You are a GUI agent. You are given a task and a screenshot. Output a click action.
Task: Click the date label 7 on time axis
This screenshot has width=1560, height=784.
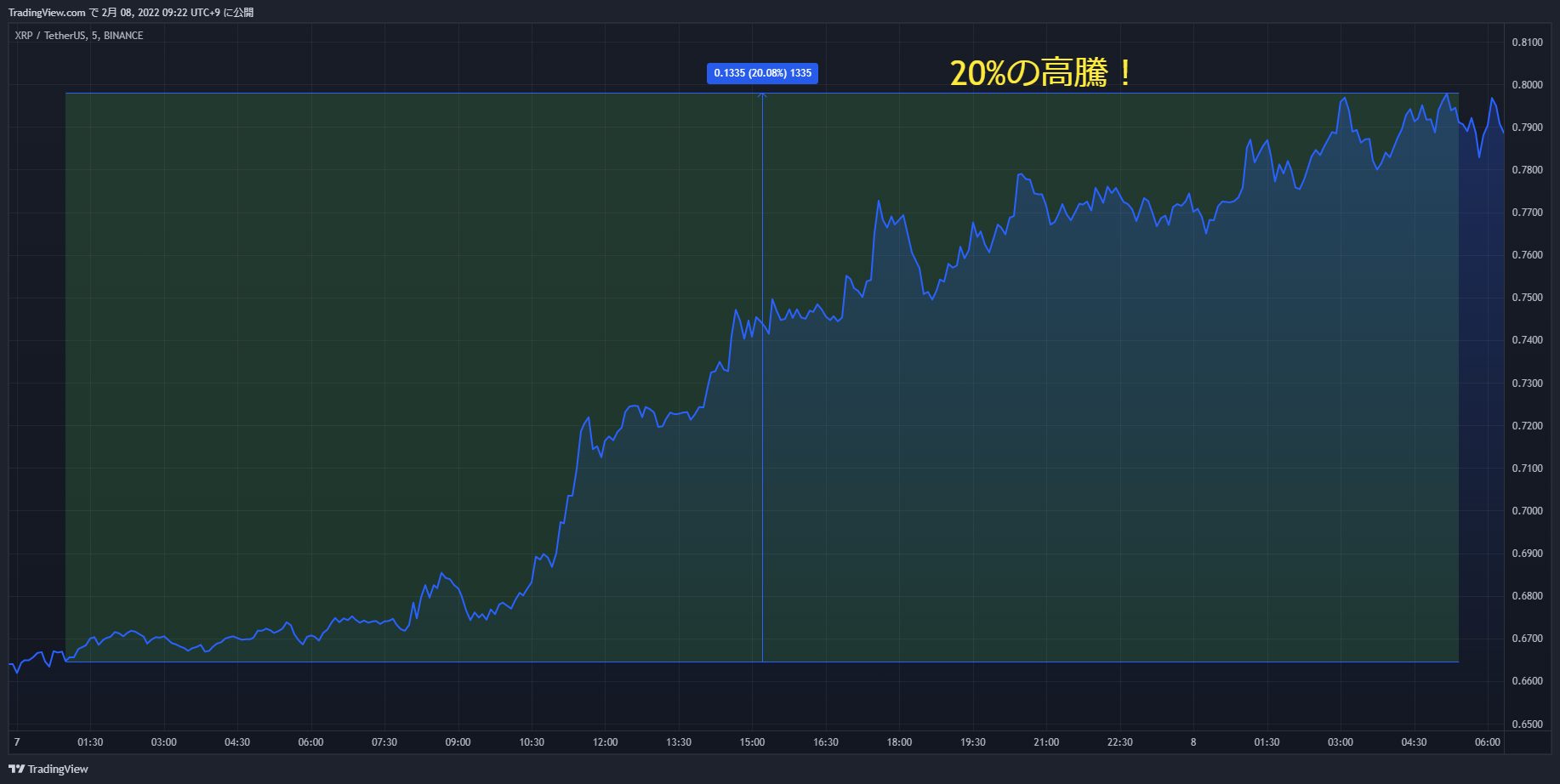coord(17,742)
